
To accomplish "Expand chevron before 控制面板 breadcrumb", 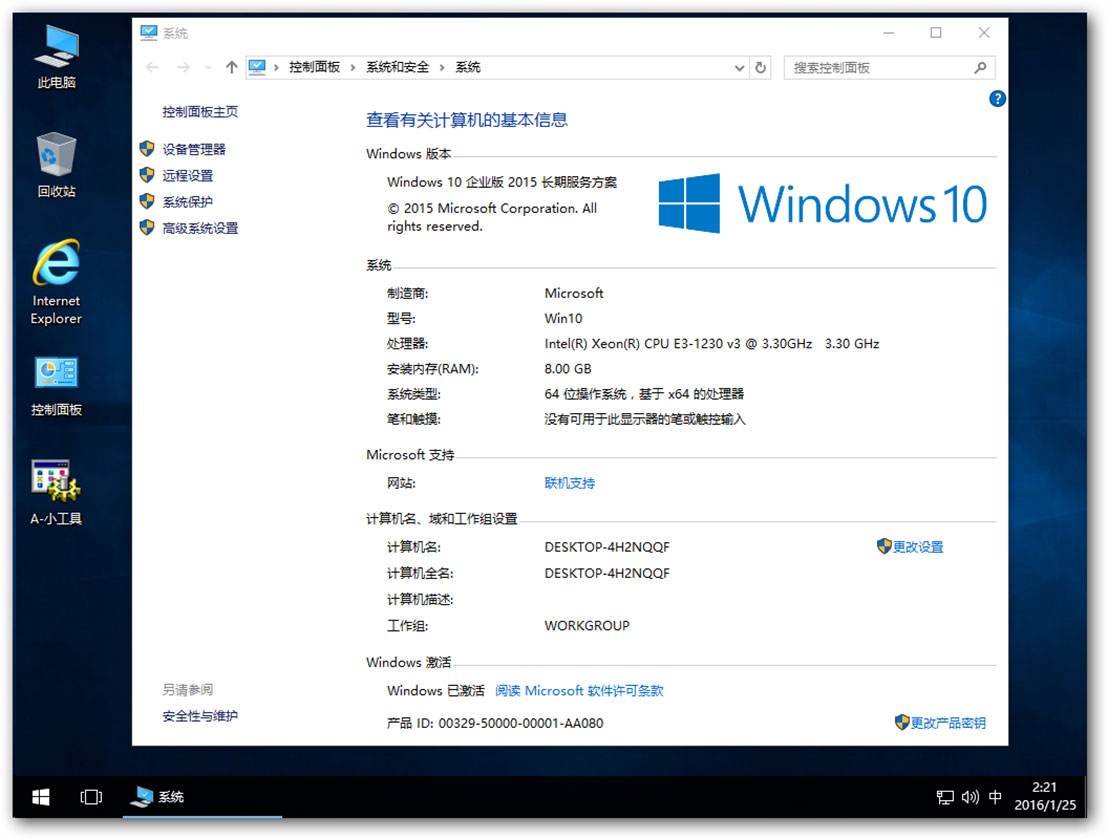I will pos(276,68).
